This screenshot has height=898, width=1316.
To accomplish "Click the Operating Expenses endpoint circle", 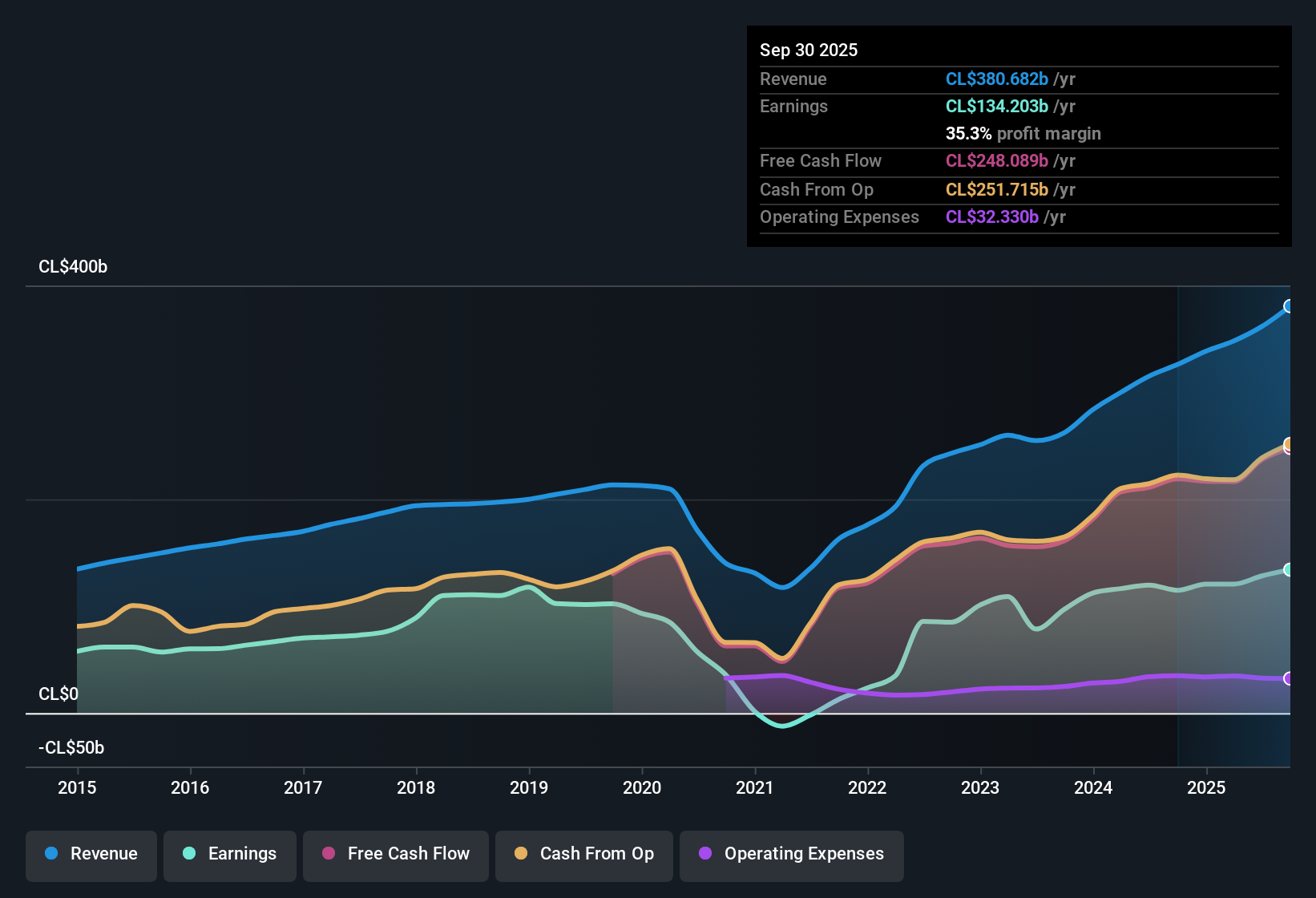I will click(1288, 678).
